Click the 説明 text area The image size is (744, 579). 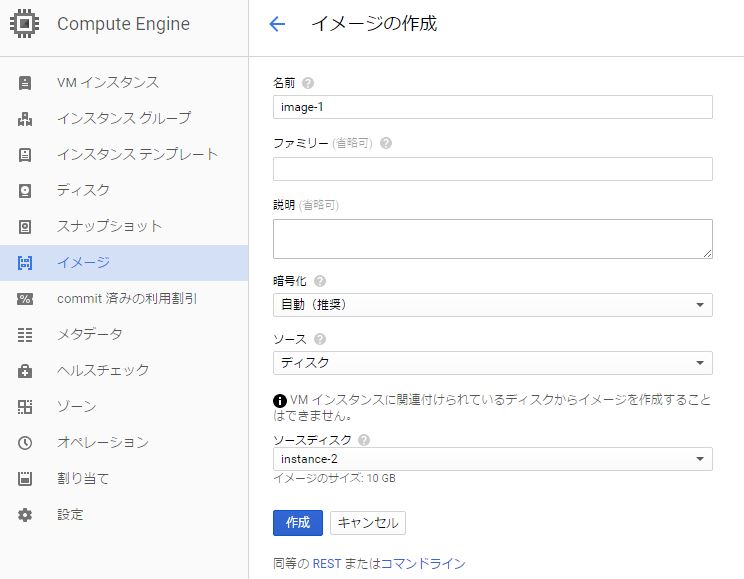click(x=493, y=239)
